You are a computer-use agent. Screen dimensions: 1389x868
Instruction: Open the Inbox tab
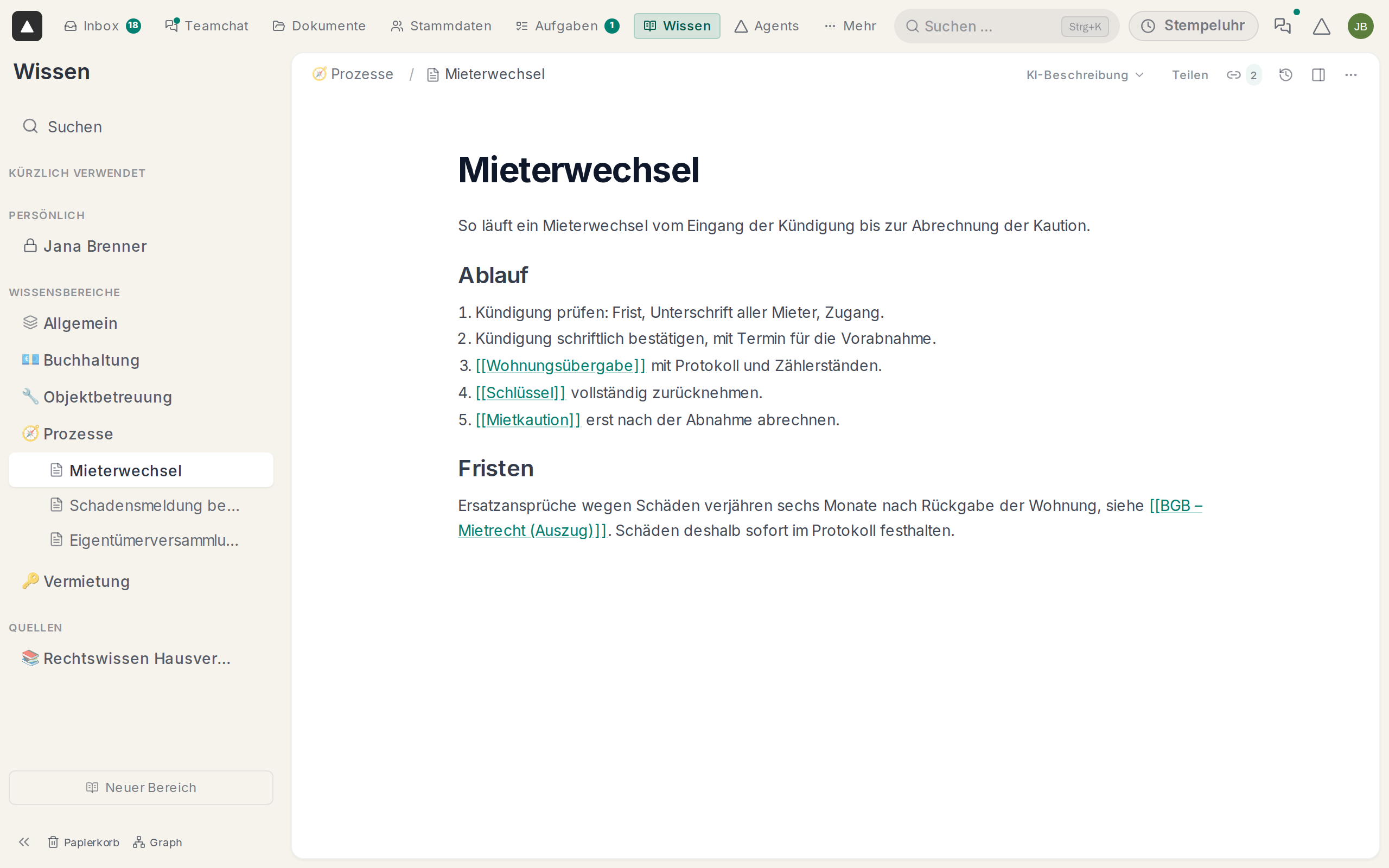pyautogui.click(x=102, y=26)
